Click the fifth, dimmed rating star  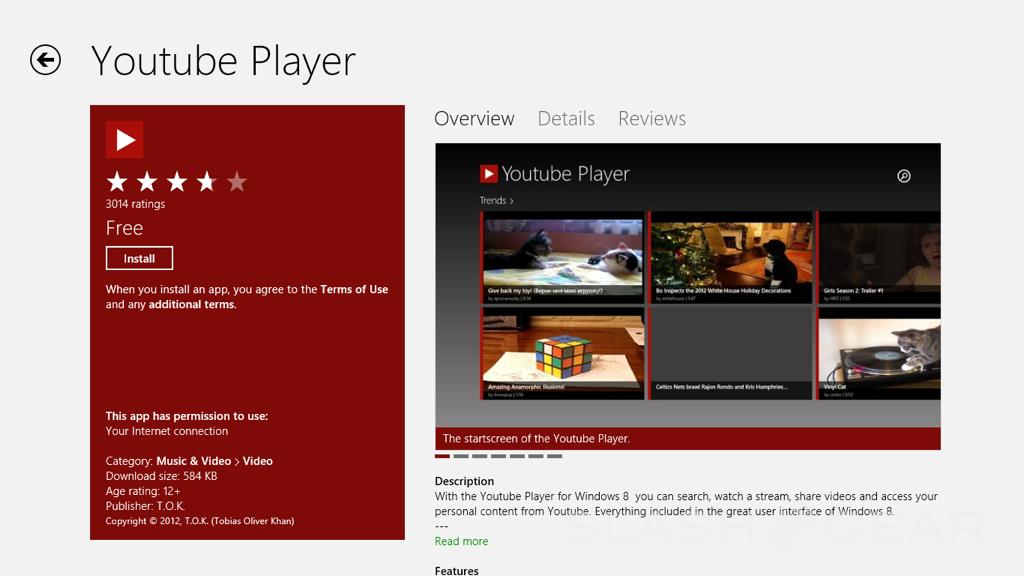[x=237, y=181]
